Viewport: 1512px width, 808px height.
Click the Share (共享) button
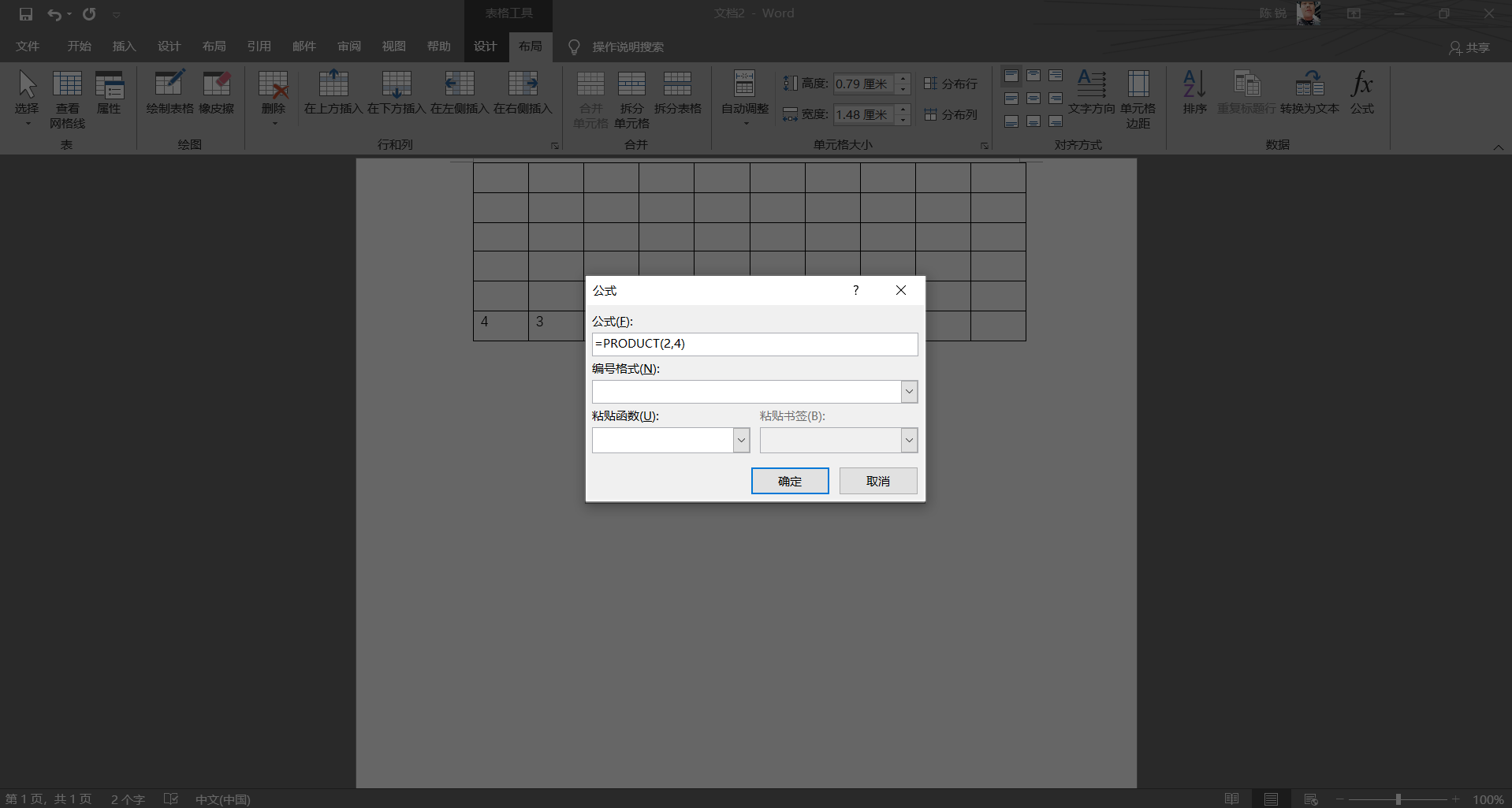(x=1469, y=48)
